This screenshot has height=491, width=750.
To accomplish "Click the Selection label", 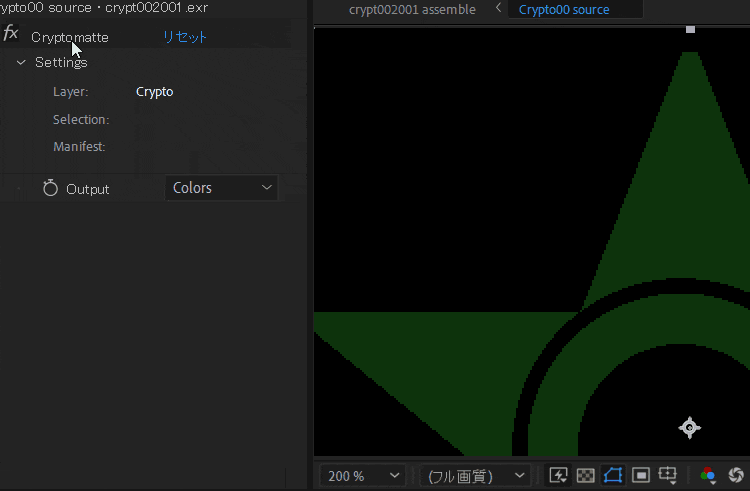I will (81, 120).
